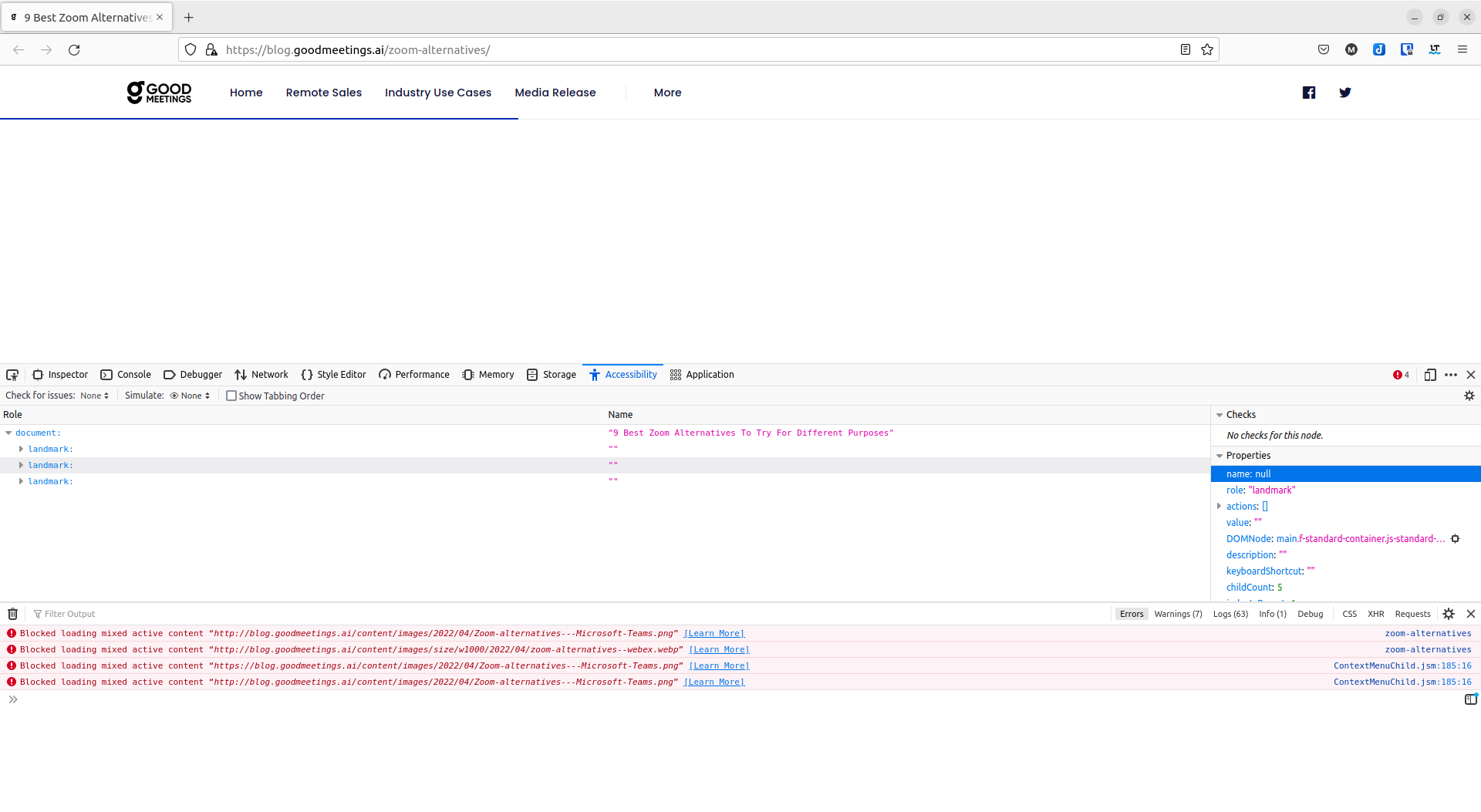Collapse the Checks section
The width and height of the screenshot is (1481, 812).
[1220, 415]
